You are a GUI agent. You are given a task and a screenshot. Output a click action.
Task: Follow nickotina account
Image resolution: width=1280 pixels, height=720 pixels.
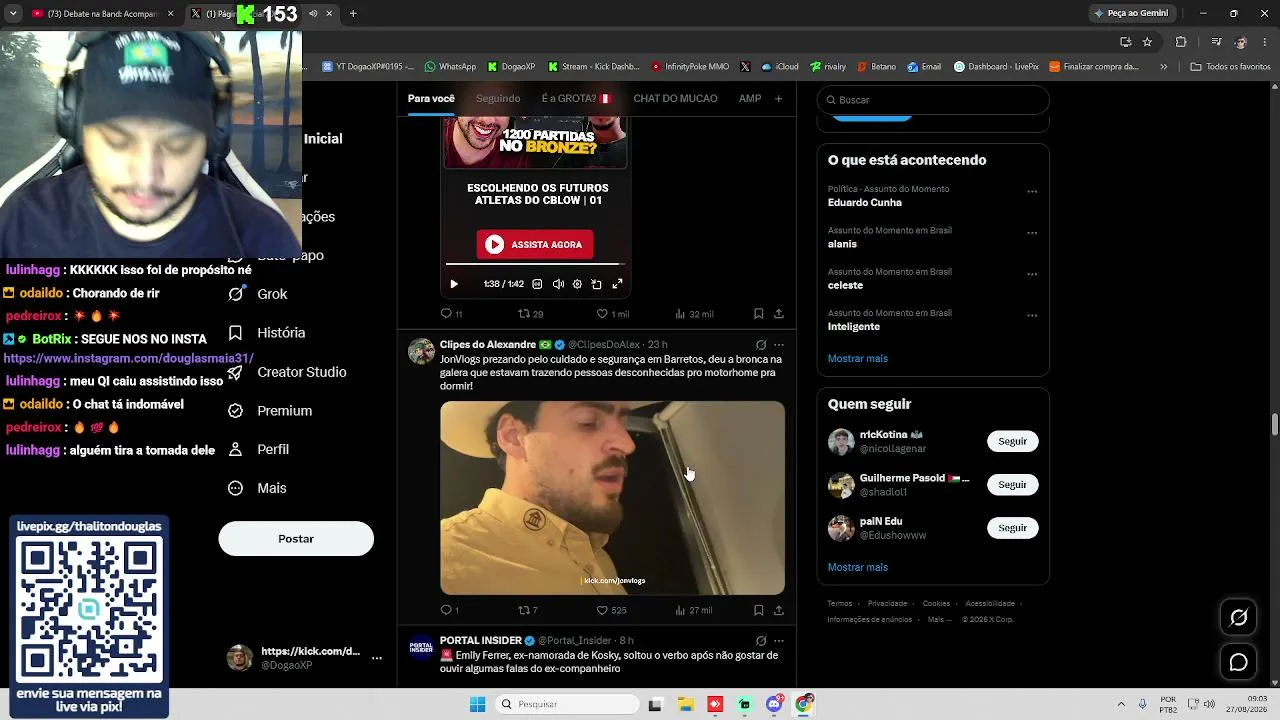pos(1012,441)
